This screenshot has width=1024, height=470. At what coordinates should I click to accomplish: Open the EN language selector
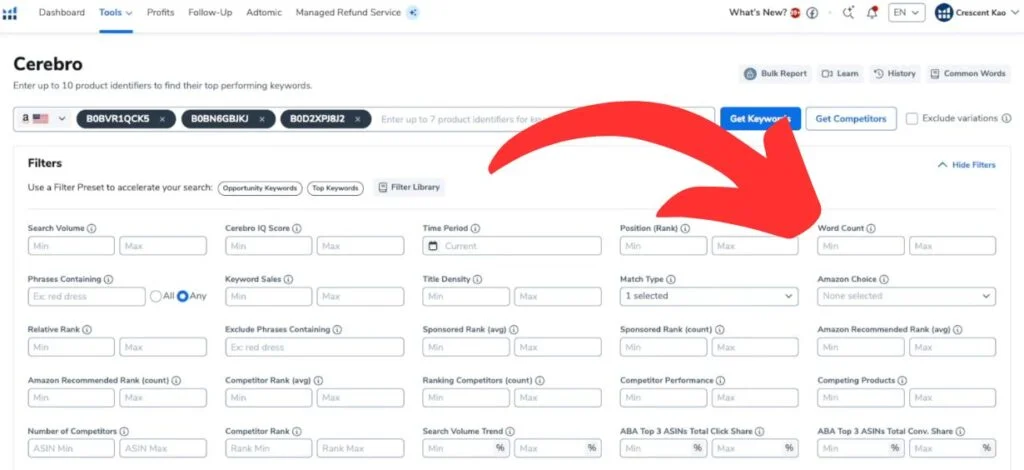906,13
